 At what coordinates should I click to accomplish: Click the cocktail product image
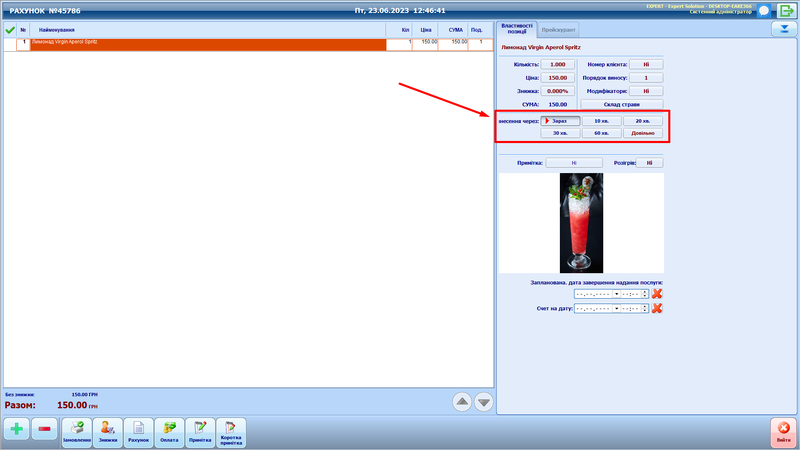click(x=581, y=222)
